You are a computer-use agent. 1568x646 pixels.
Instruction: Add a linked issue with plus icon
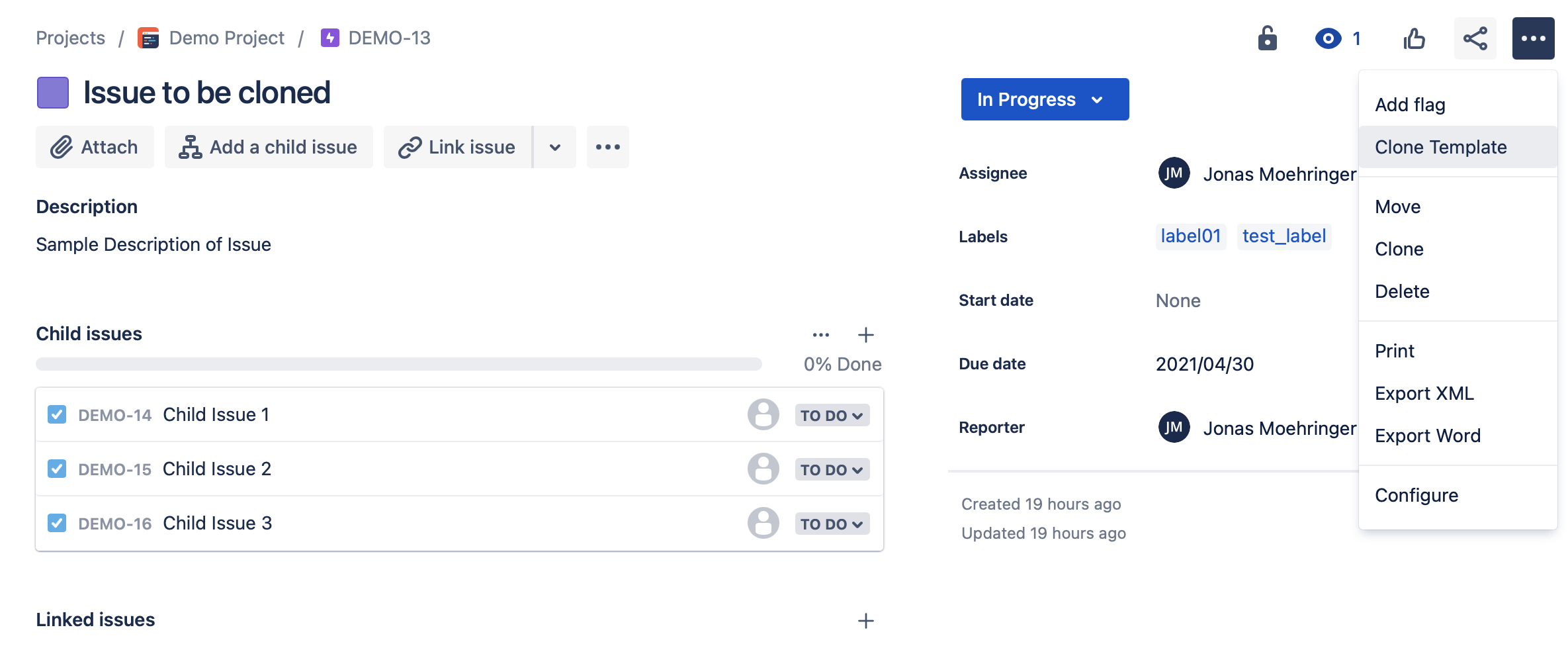click(865, 620)
